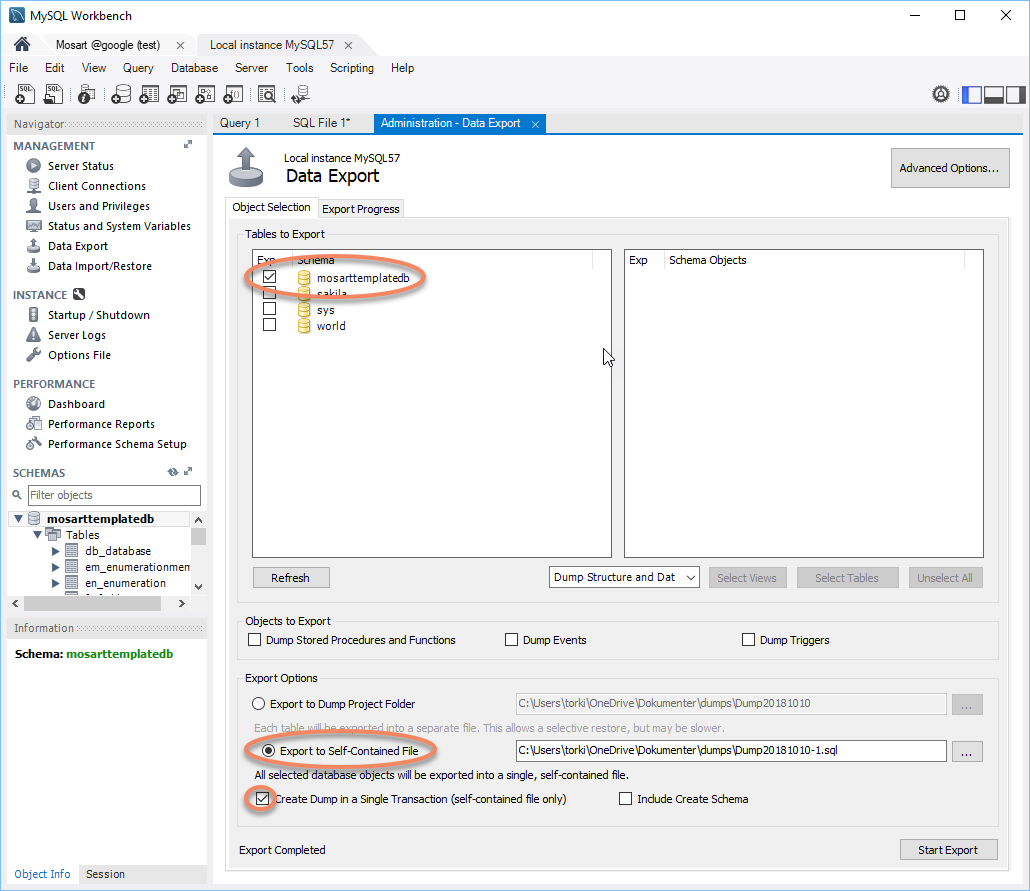This screenshot has height=891, width=1030.
Task: Uncheck Create Dump in a Single Transaction
Action: (263, 798)
